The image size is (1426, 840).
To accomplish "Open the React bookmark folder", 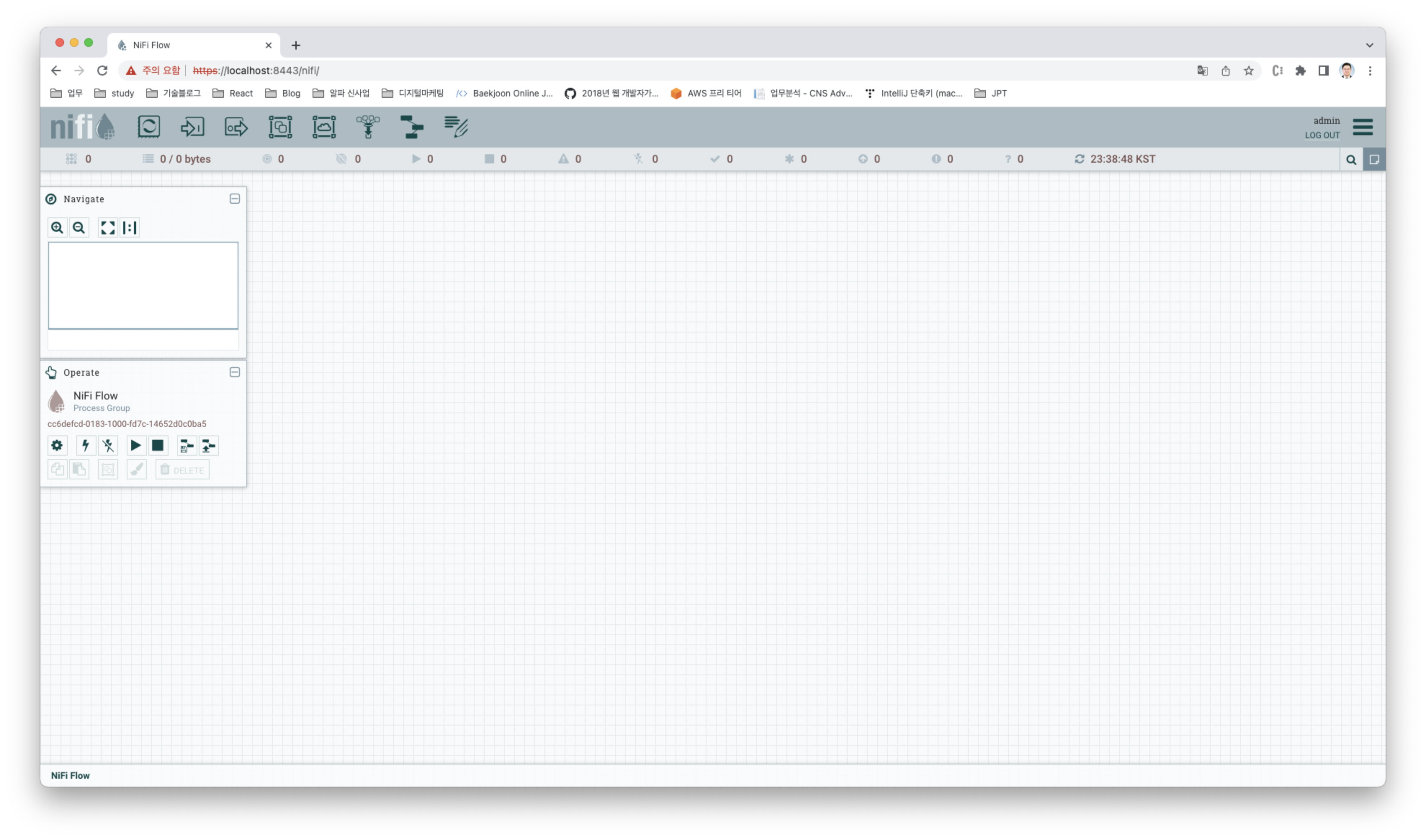I will (233, 94).
